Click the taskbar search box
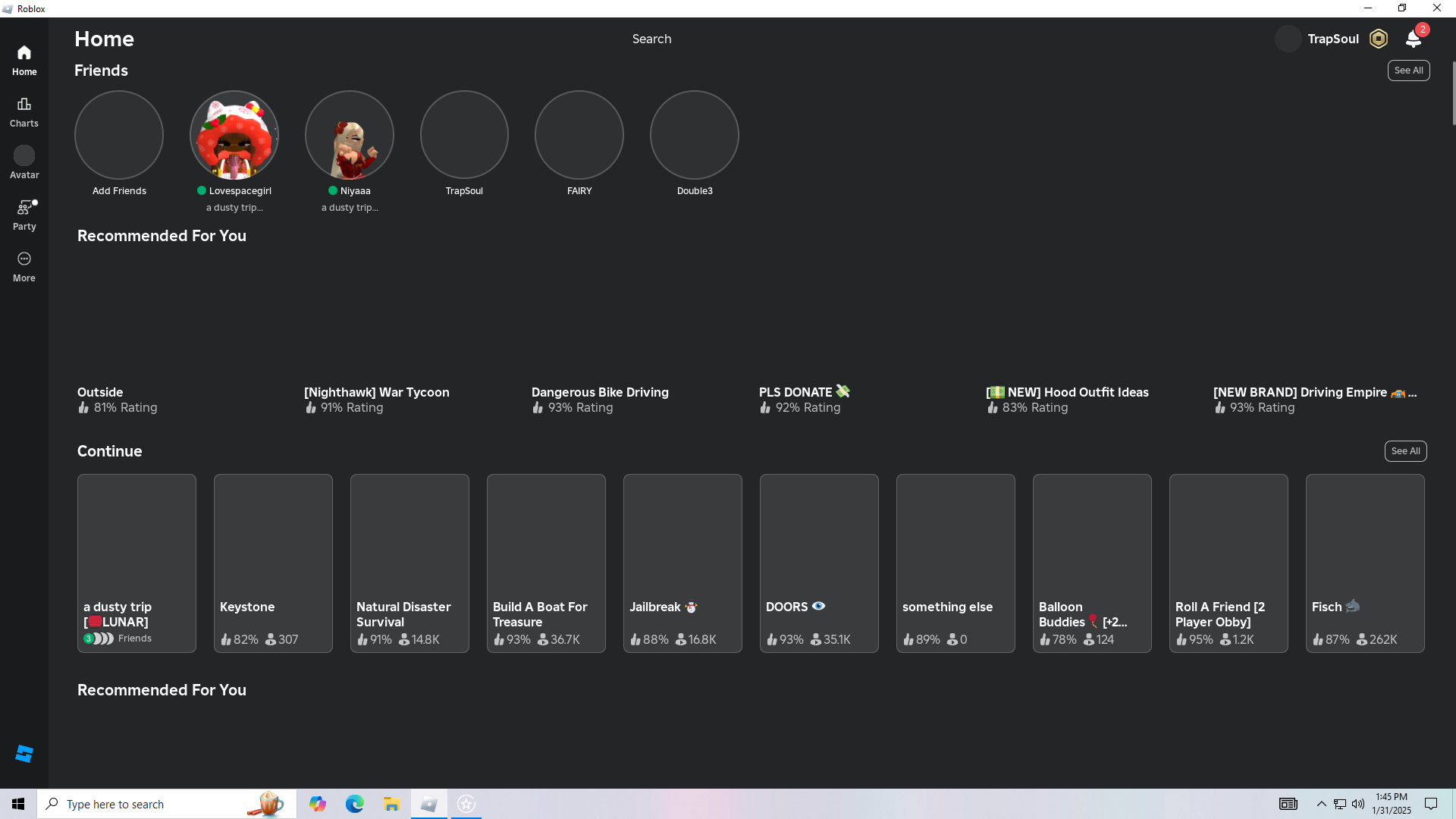1456x819 pixels. pyautogui.click(x=167, y=804)
